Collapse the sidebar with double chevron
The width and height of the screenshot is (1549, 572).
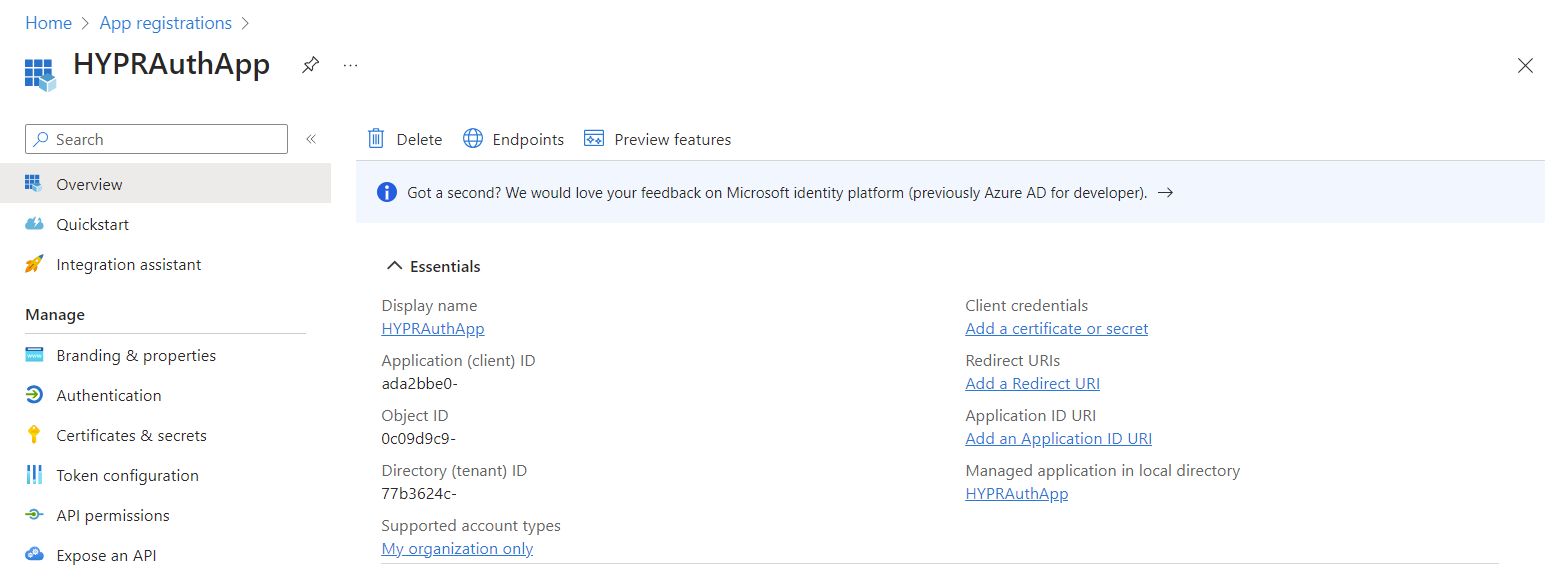click(311, 139)
